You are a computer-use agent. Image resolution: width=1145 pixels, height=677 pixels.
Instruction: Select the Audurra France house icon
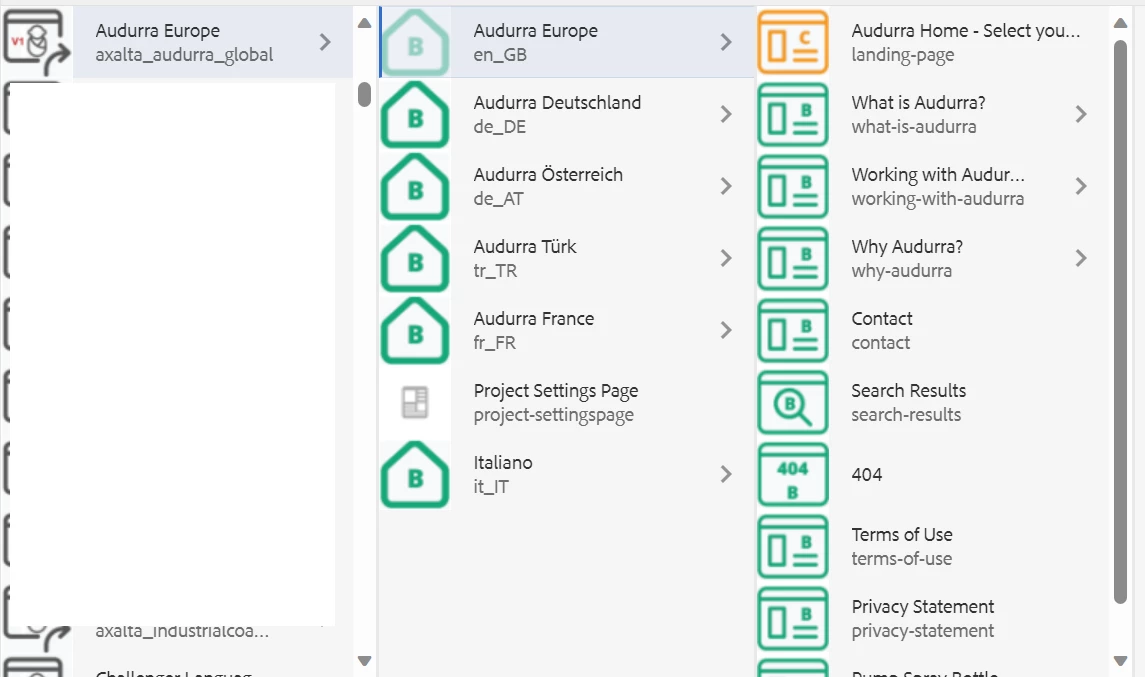[415, 330]
